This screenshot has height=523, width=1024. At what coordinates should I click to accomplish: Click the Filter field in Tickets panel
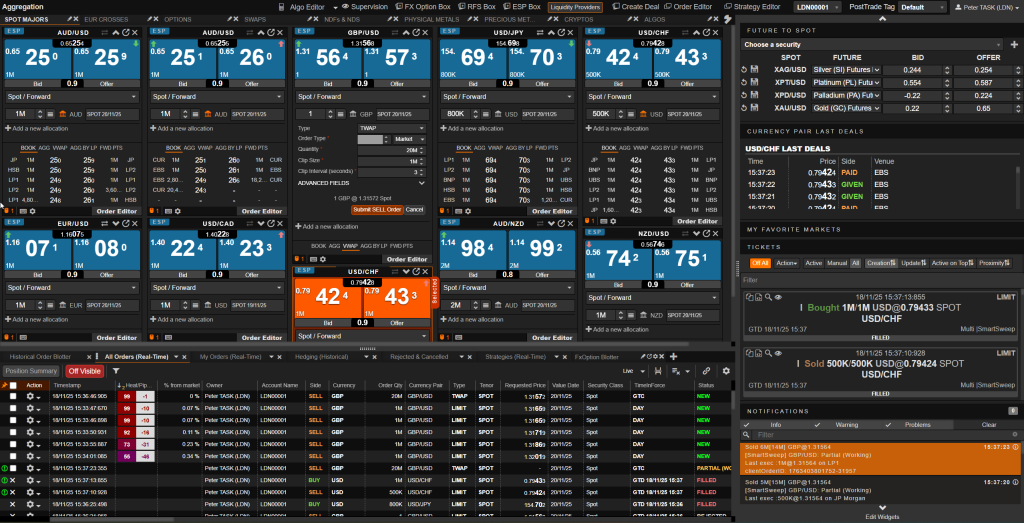[880, 280]
